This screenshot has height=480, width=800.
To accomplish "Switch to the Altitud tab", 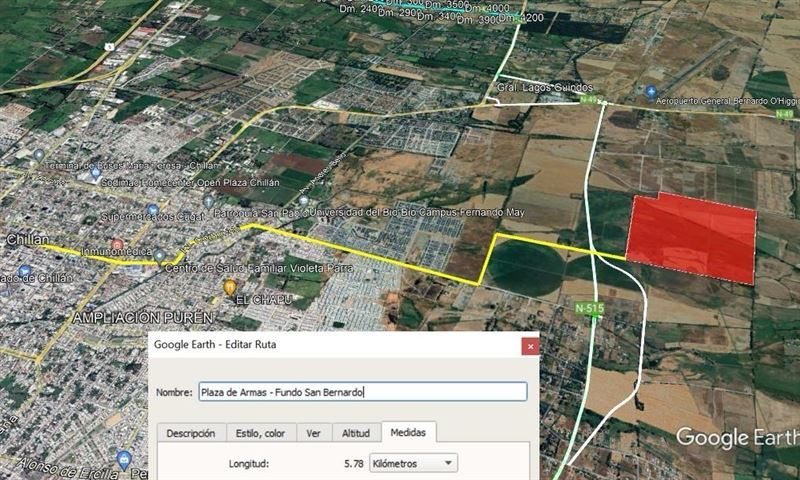I will [x=356, y=433].
